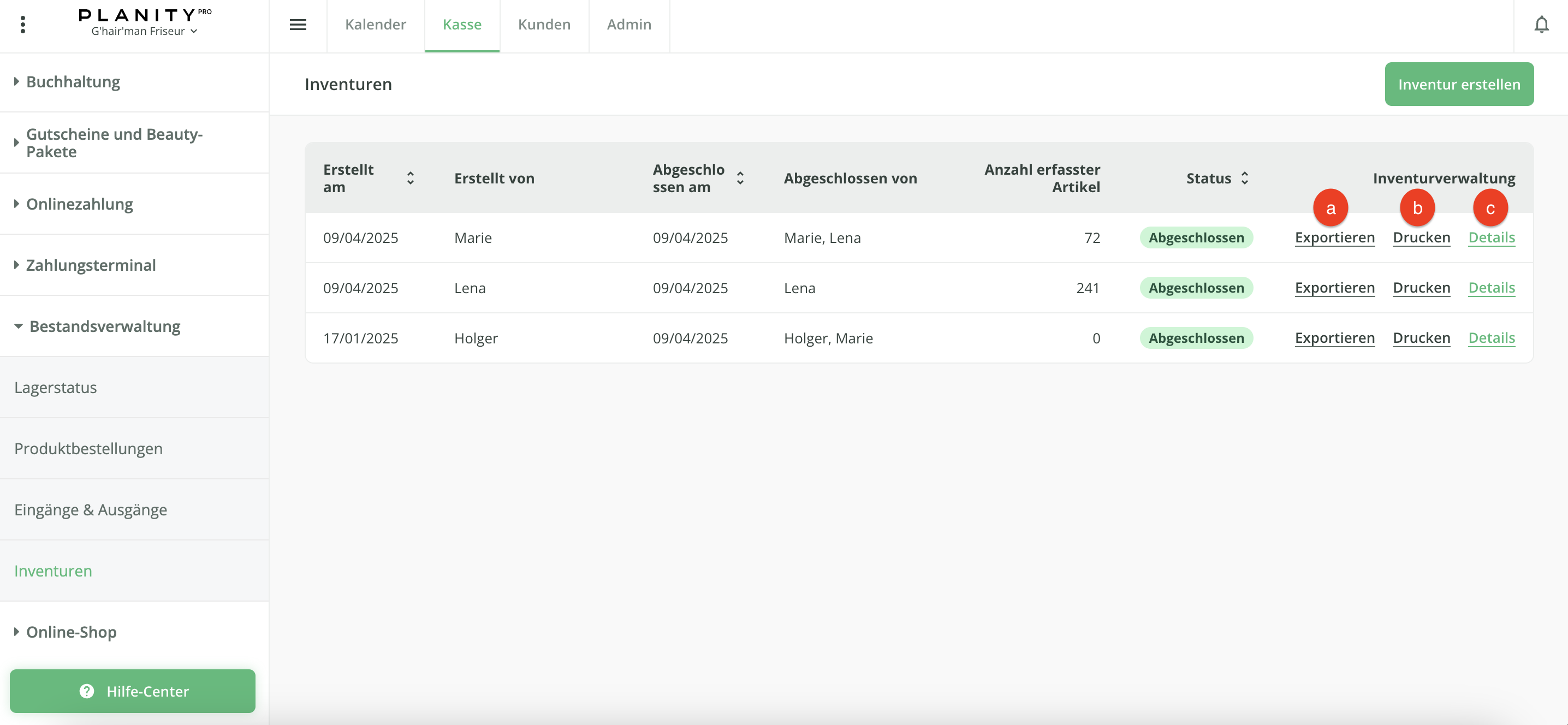This screenshot has width=1568, height=725.
Task: Switch to the Kalender tab
Action: click(x=375, y=25)
